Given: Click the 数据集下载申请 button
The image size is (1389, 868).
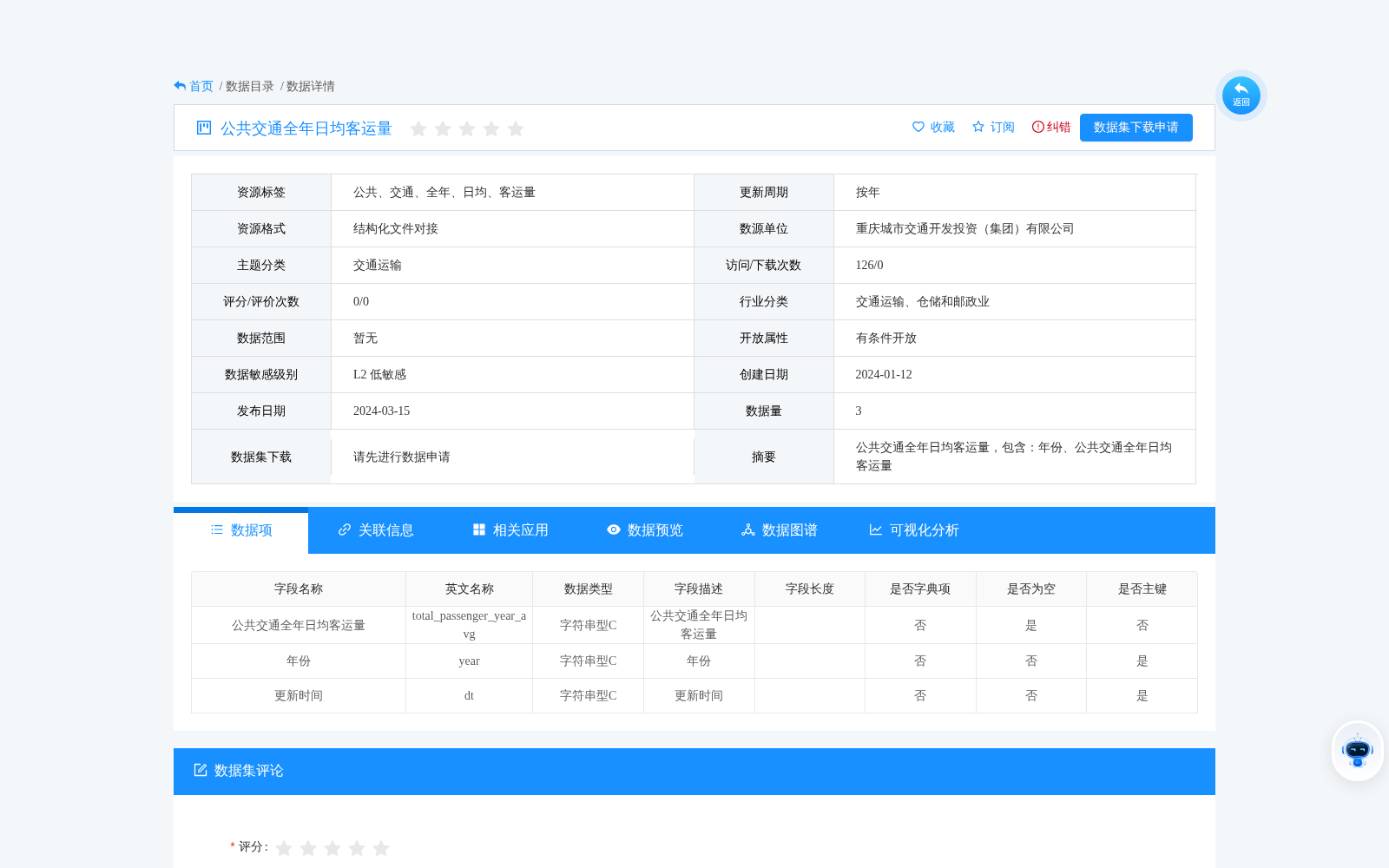Looking at the screenshot, I should click(1136, 128).
